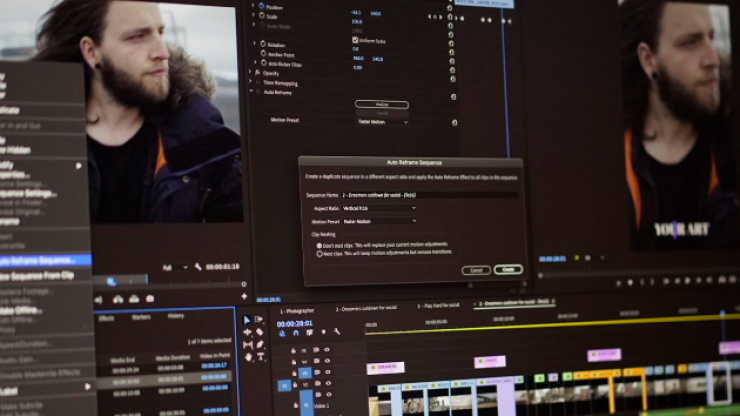Select the Pen tool

click(x=260, y=344)
